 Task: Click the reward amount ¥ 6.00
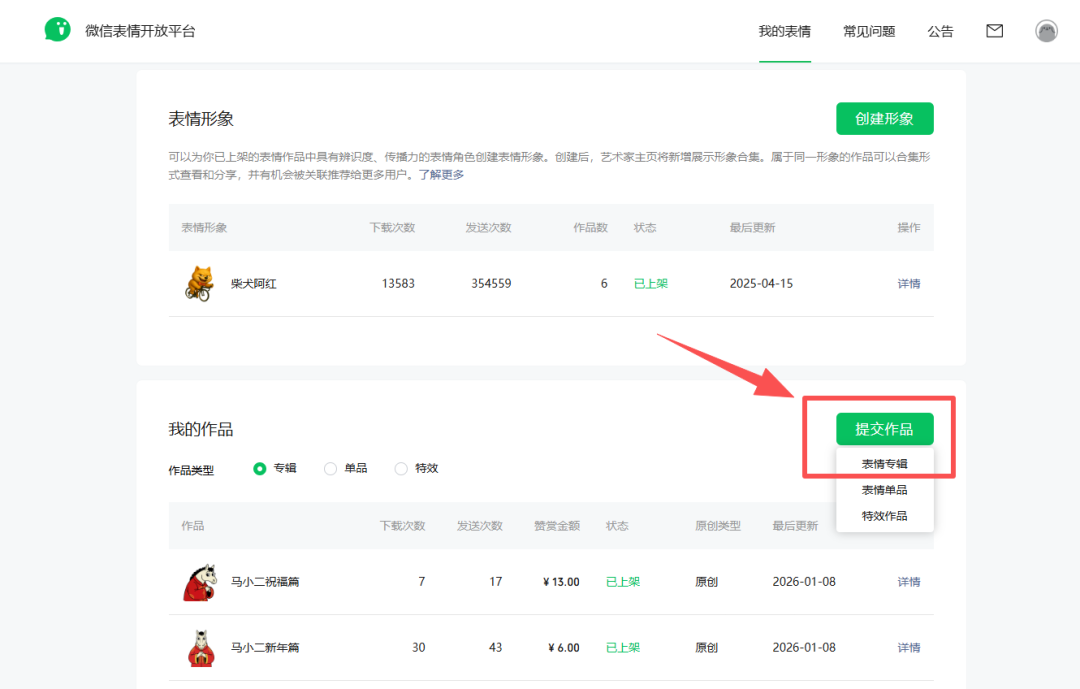pos(564,648)
